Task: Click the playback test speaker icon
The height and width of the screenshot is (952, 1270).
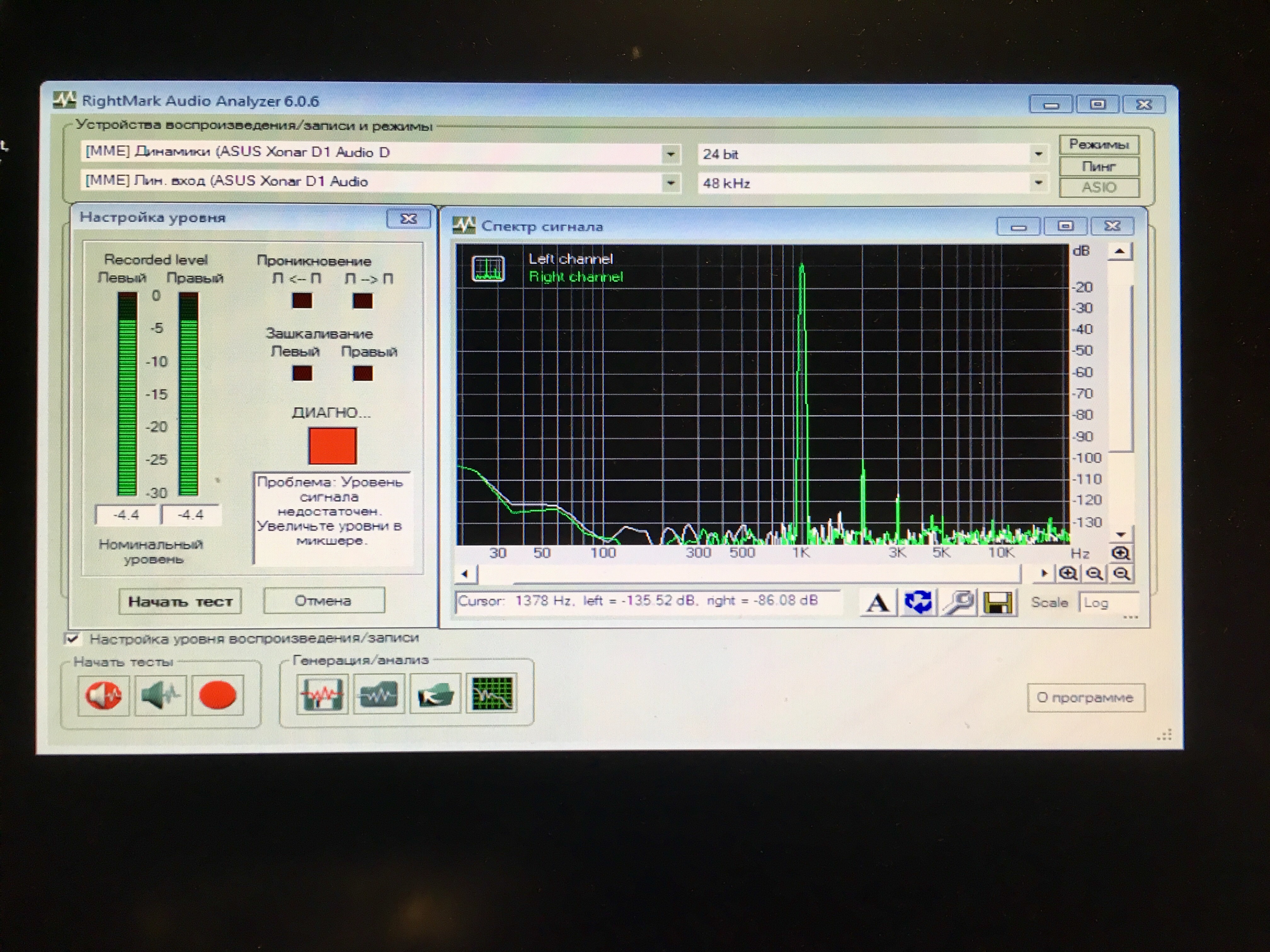Action: (103, 695)
